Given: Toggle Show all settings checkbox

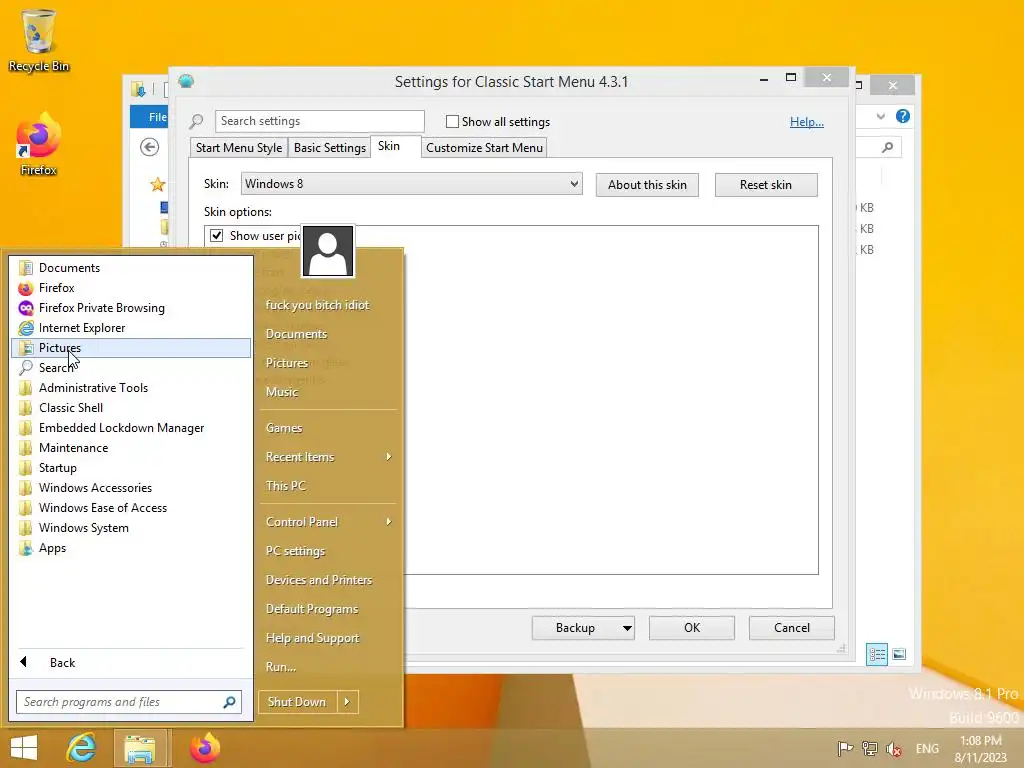Looking at the screenshot, I should click(x=452, y=121).
